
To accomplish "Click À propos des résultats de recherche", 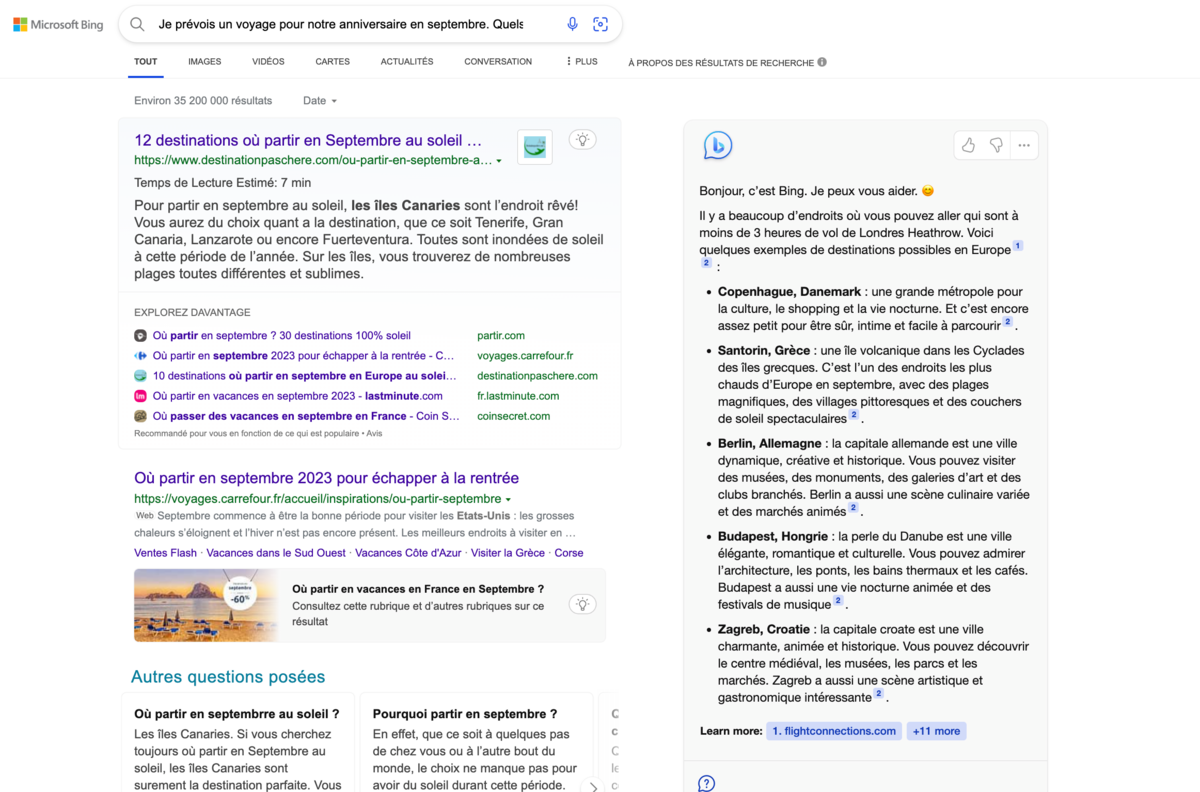I will 721,62.
